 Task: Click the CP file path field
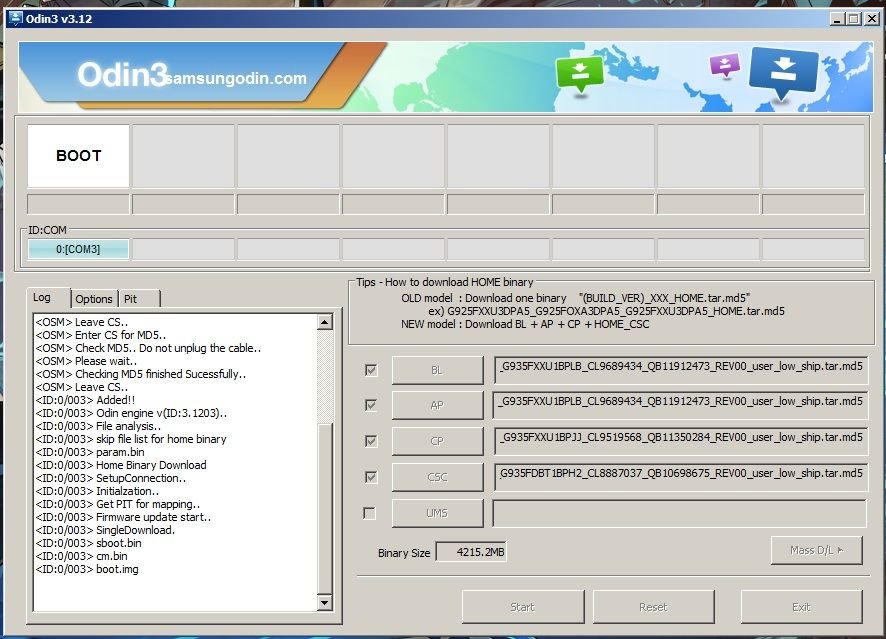(x=680, y=441)
